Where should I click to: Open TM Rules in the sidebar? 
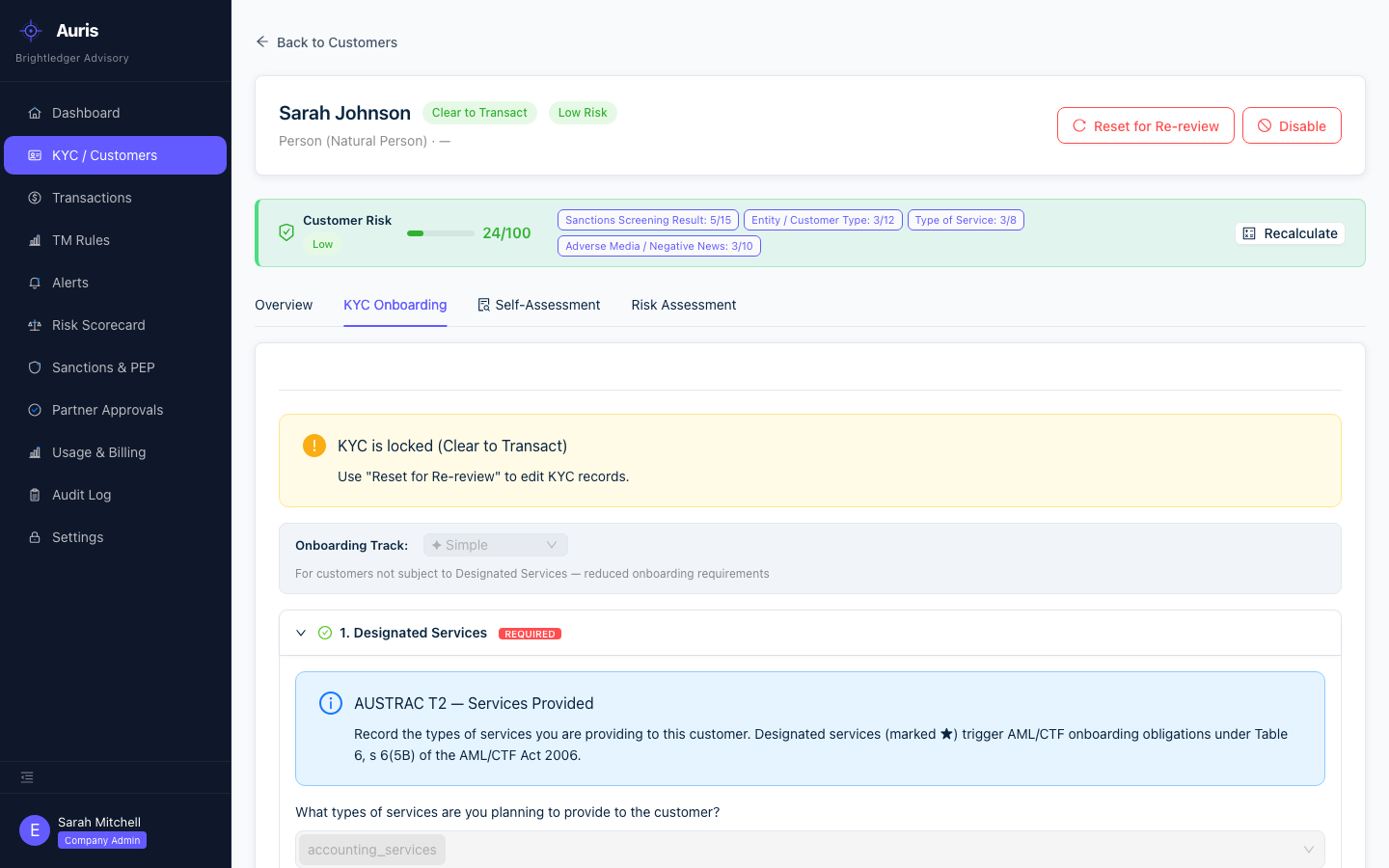115,240
